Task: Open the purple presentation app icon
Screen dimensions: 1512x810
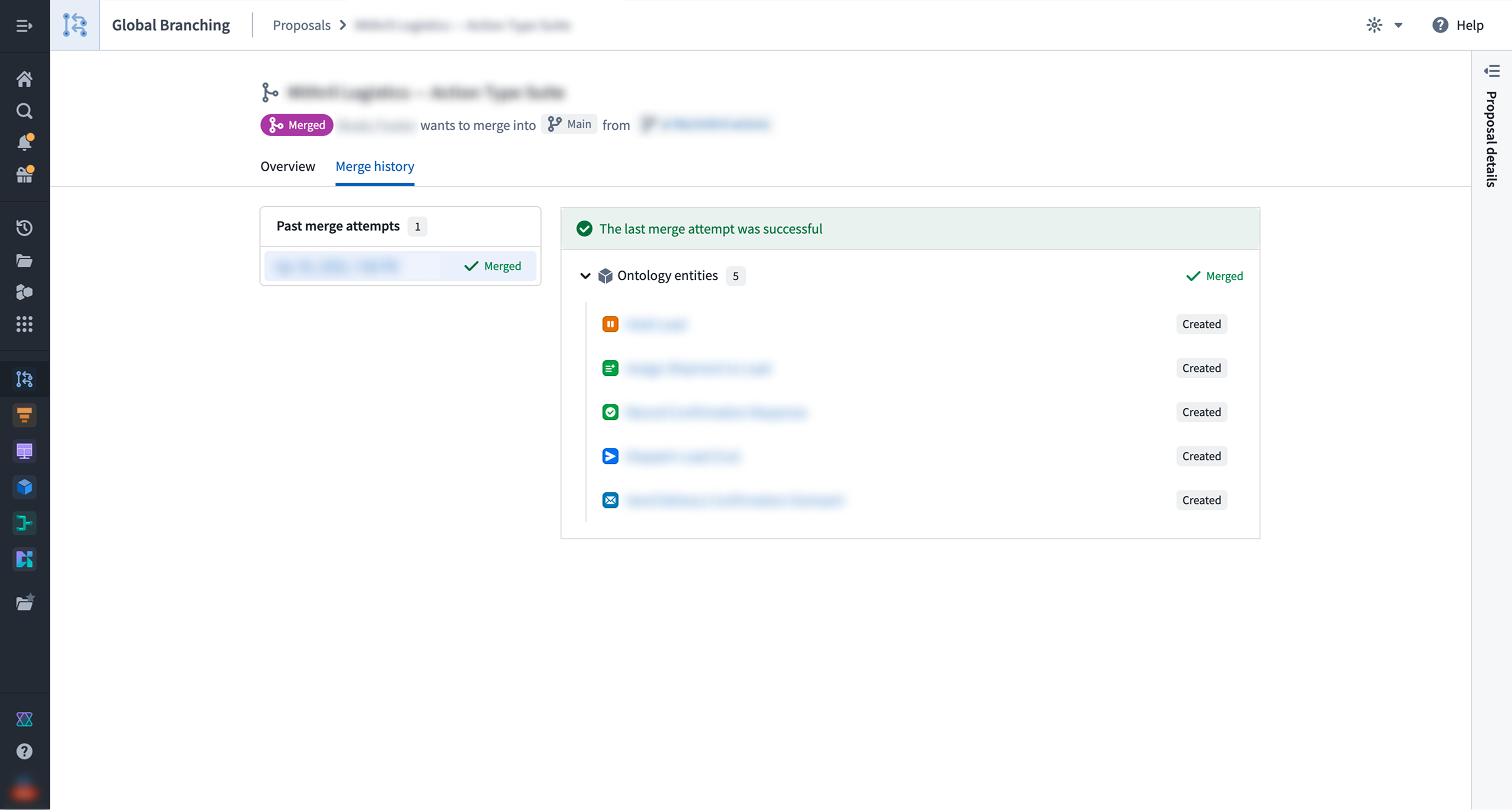Action: (x=24, y=451)
